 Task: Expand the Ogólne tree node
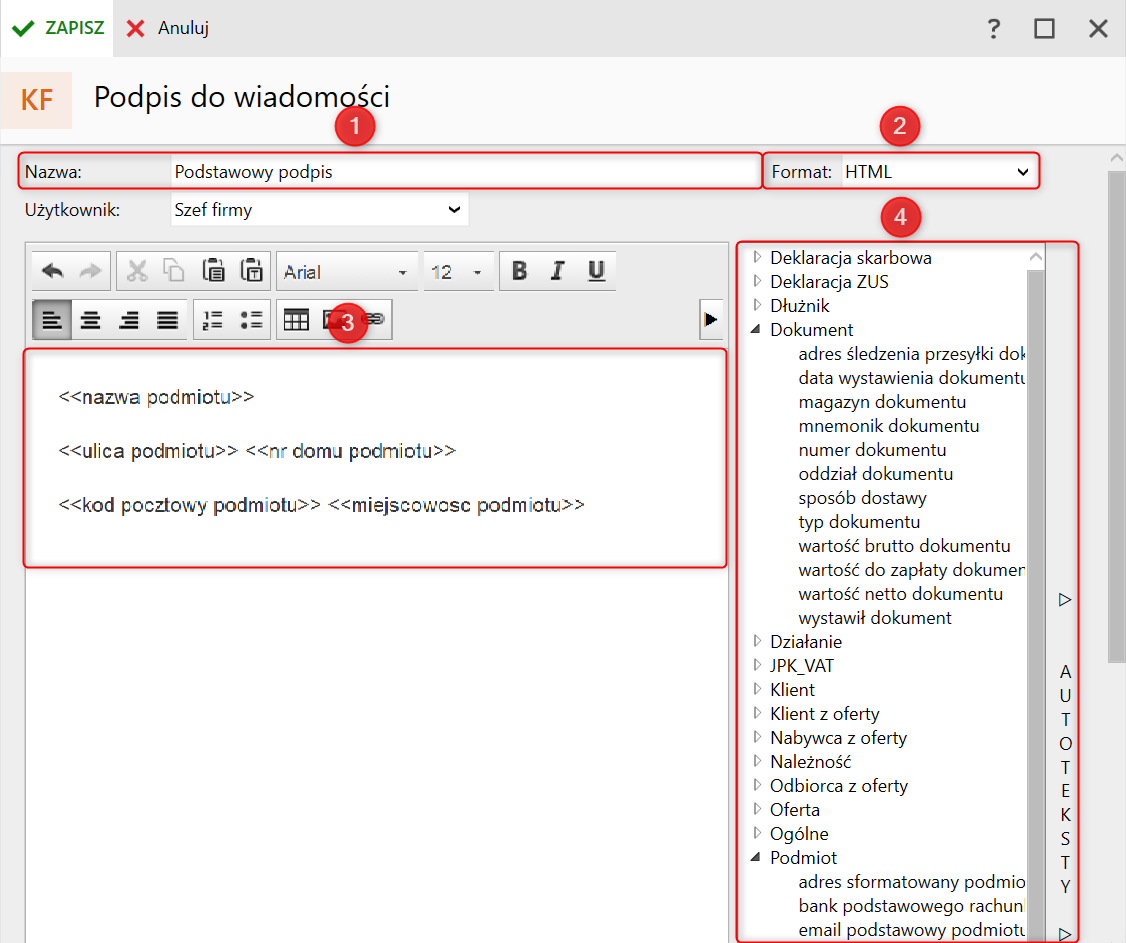(757, 833)
